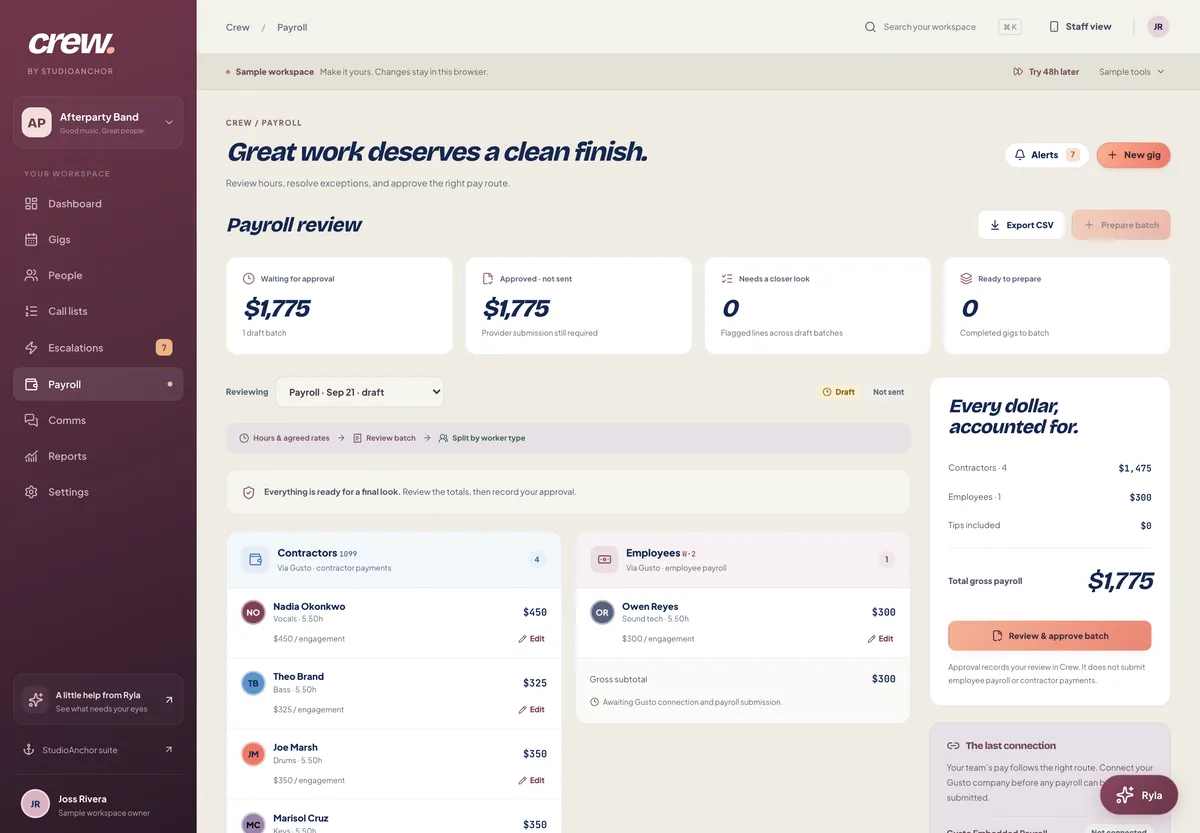Click the Payroll breadcrumb
Image resolution: width=1200 pixels, height=833 pixels.
tap(292, 27)
